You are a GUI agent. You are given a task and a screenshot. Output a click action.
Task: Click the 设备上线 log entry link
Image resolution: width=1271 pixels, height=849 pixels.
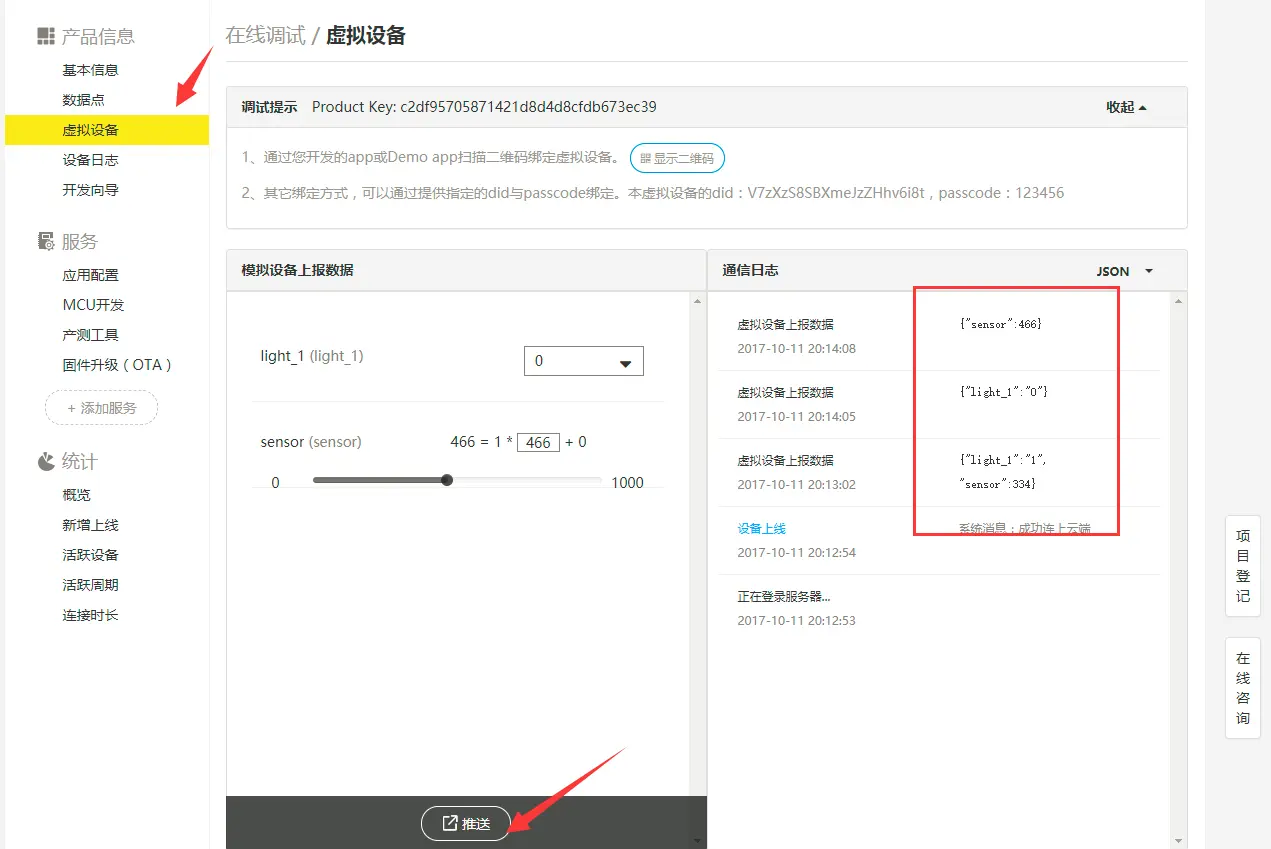(762, 529)
